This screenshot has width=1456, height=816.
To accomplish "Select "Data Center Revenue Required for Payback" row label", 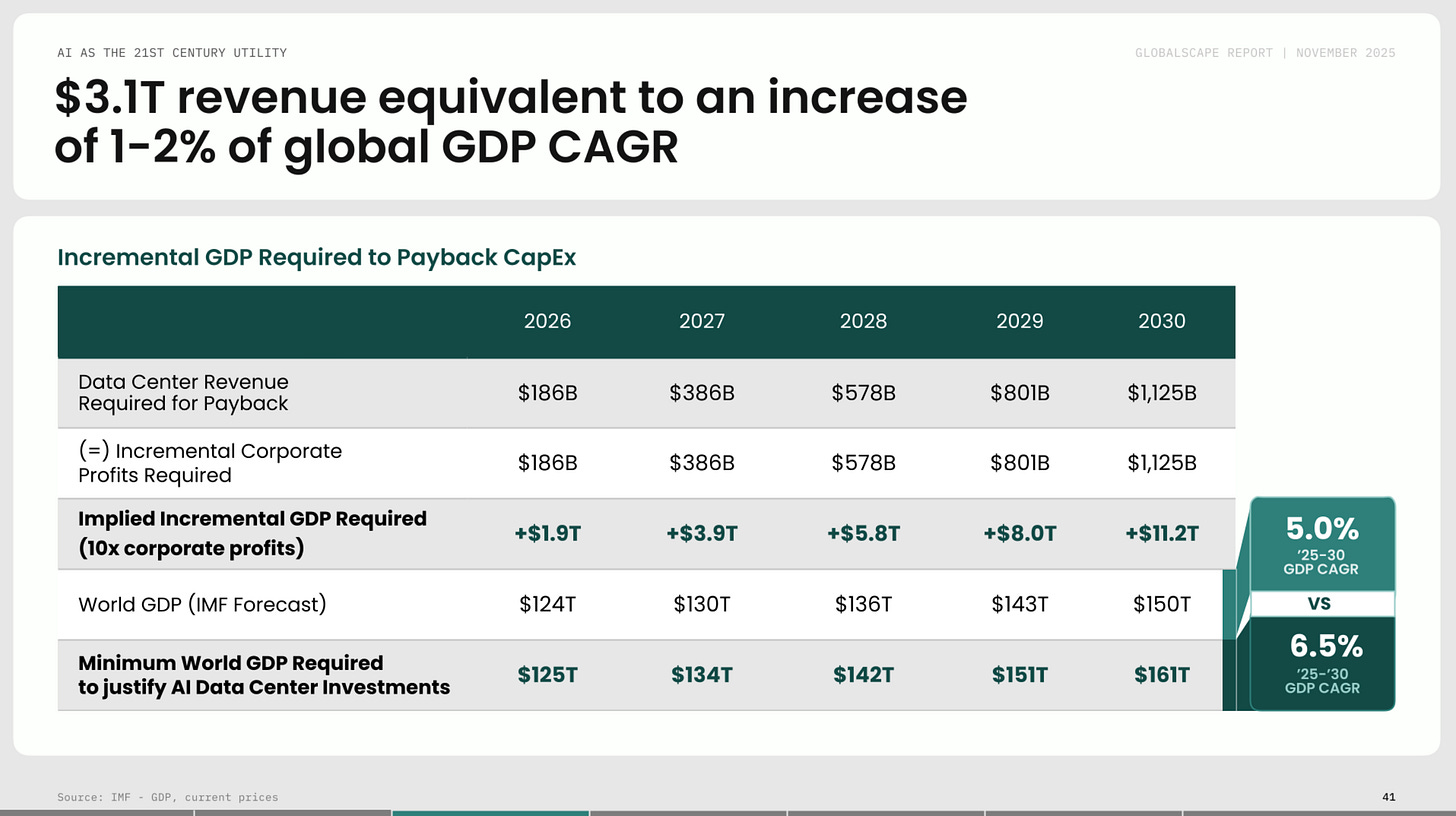I will click(x=183, y=393).
